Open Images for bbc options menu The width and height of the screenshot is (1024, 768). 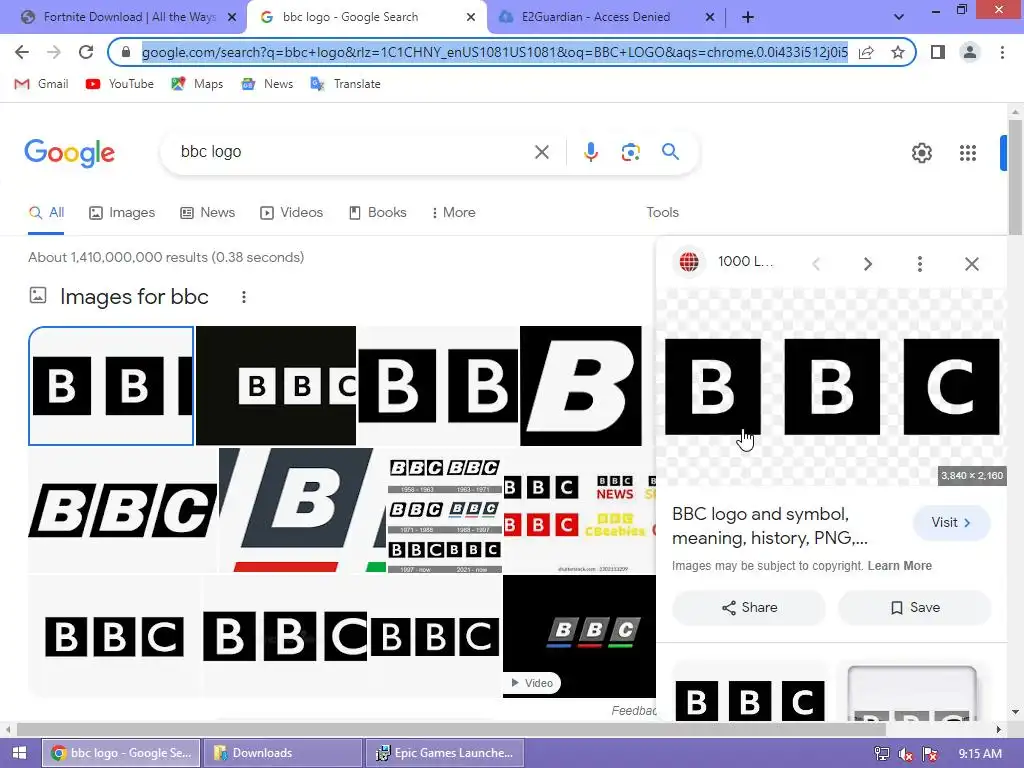click(x=244, y=297)
